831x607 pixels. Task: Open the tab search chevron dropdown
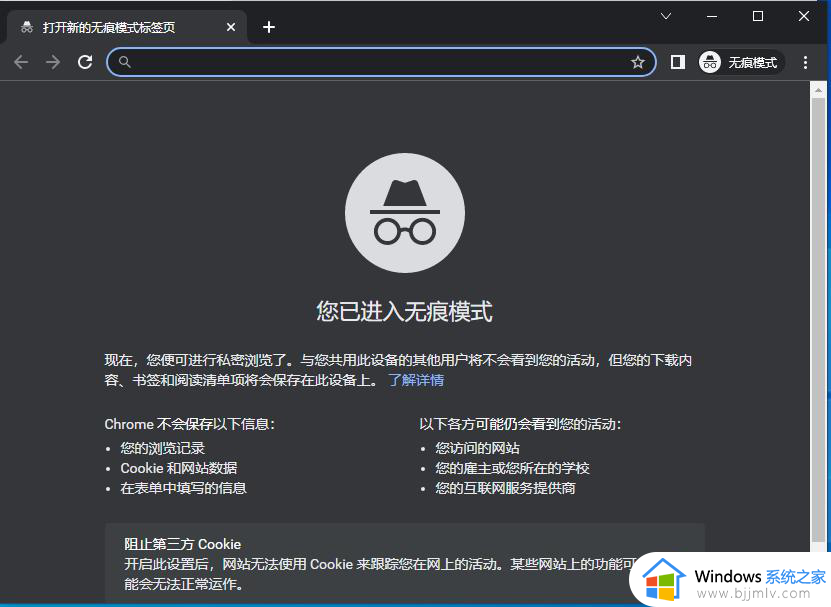pos(666,16)
